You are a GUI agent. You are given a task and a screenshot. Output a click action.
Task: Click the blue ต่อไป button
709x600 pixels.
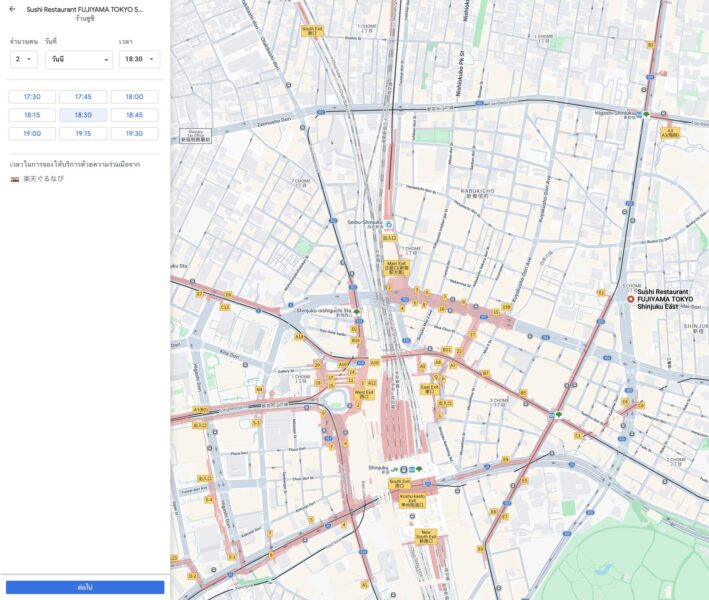point(85,587)
